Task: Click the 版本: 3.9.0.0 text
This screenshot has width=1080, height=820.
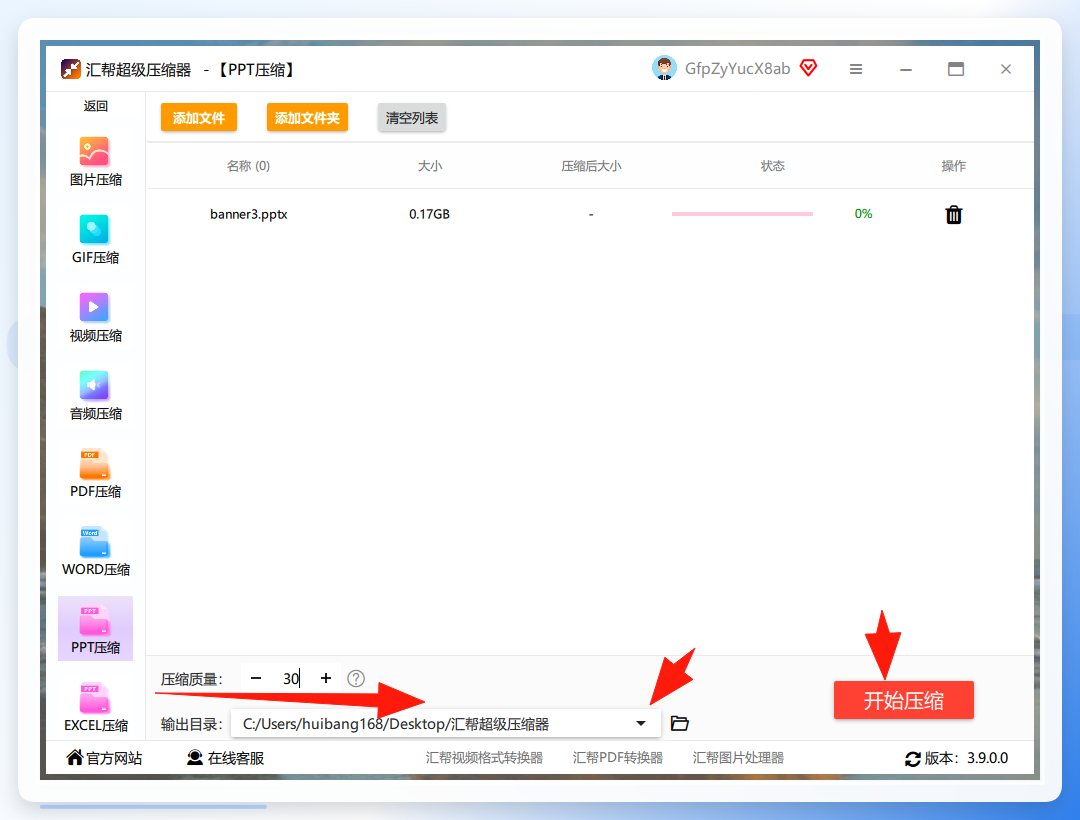Action: pos(966,758)
